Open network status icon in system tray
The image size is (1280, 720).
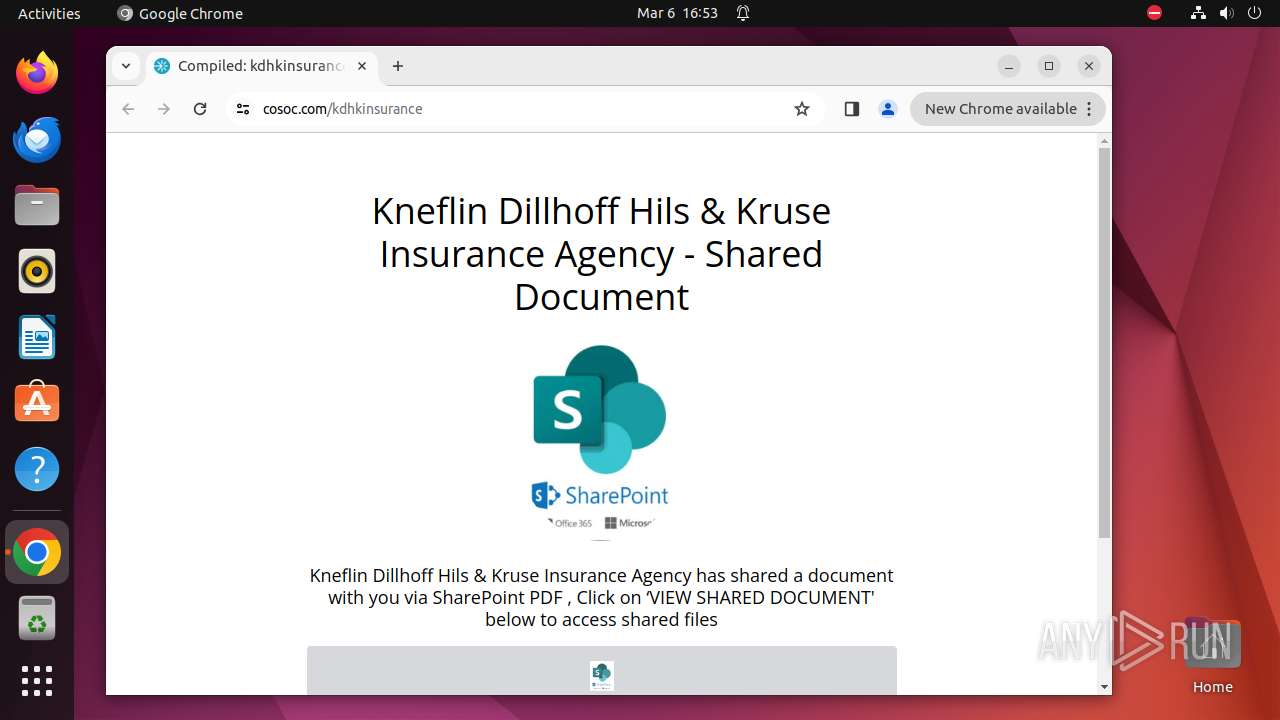1198,13
